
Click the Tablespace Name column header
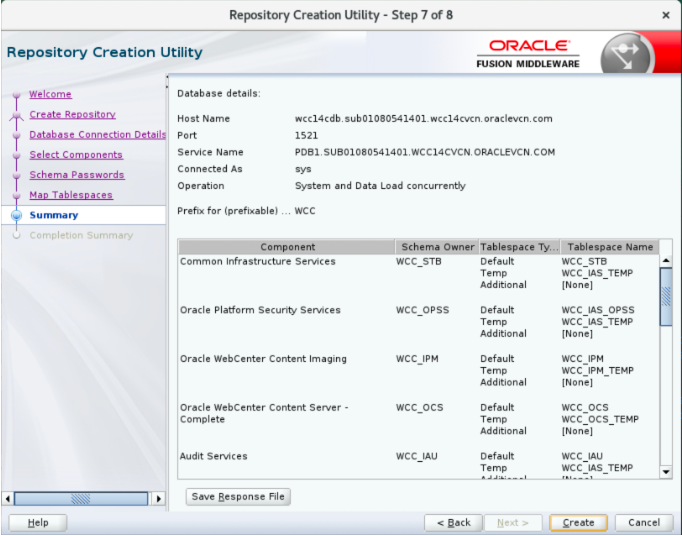pos(610,247)
